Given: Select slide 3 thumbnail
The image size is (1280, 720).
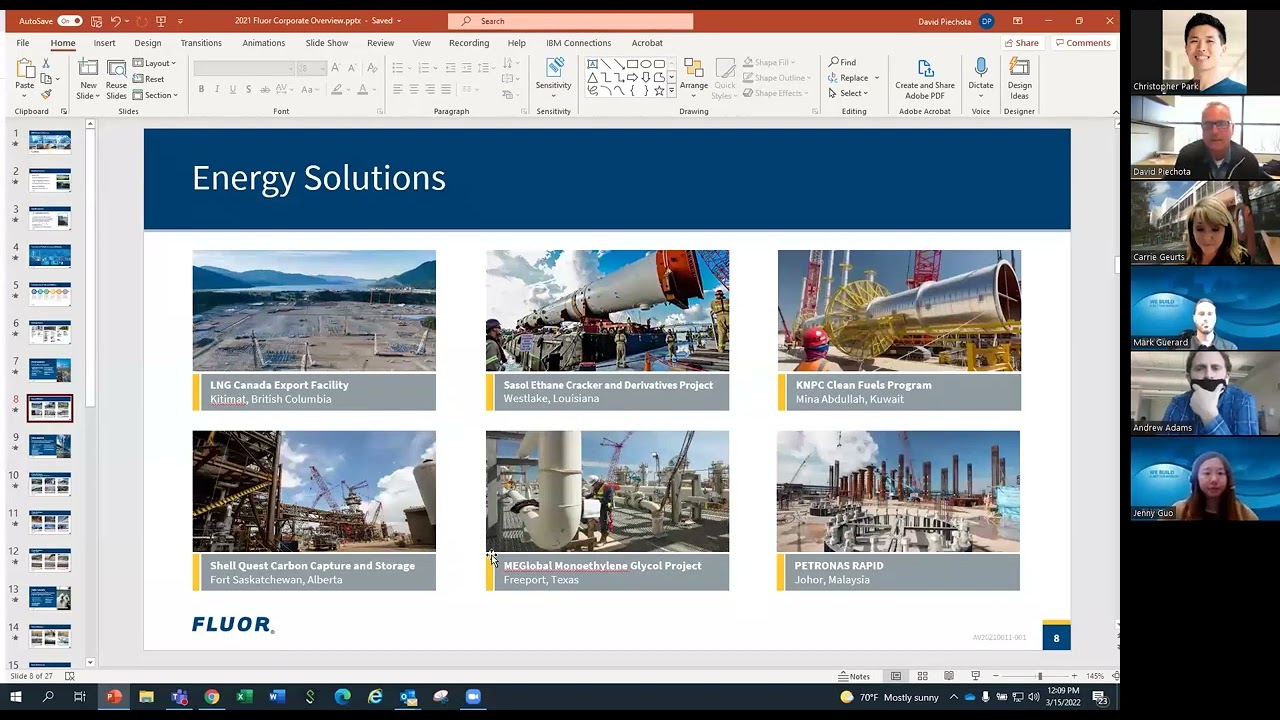Looking at the screenshot, I should click(x=50, y=218).
